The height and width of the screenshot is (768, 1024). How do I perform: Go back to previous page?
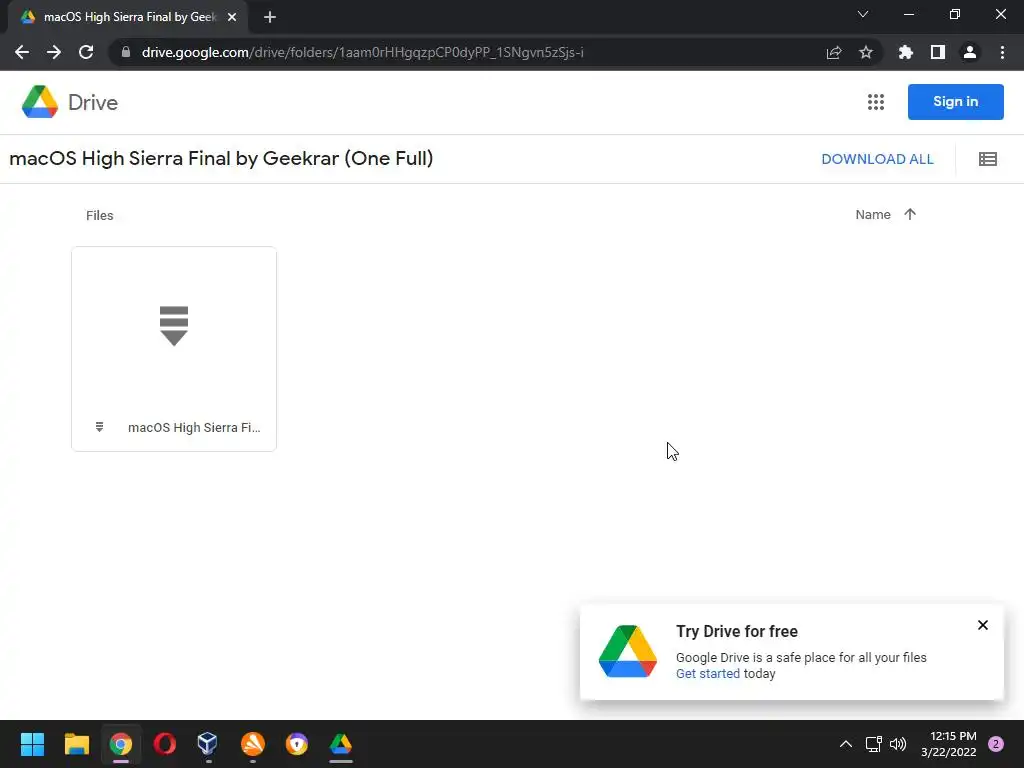(x=22, y=52)
